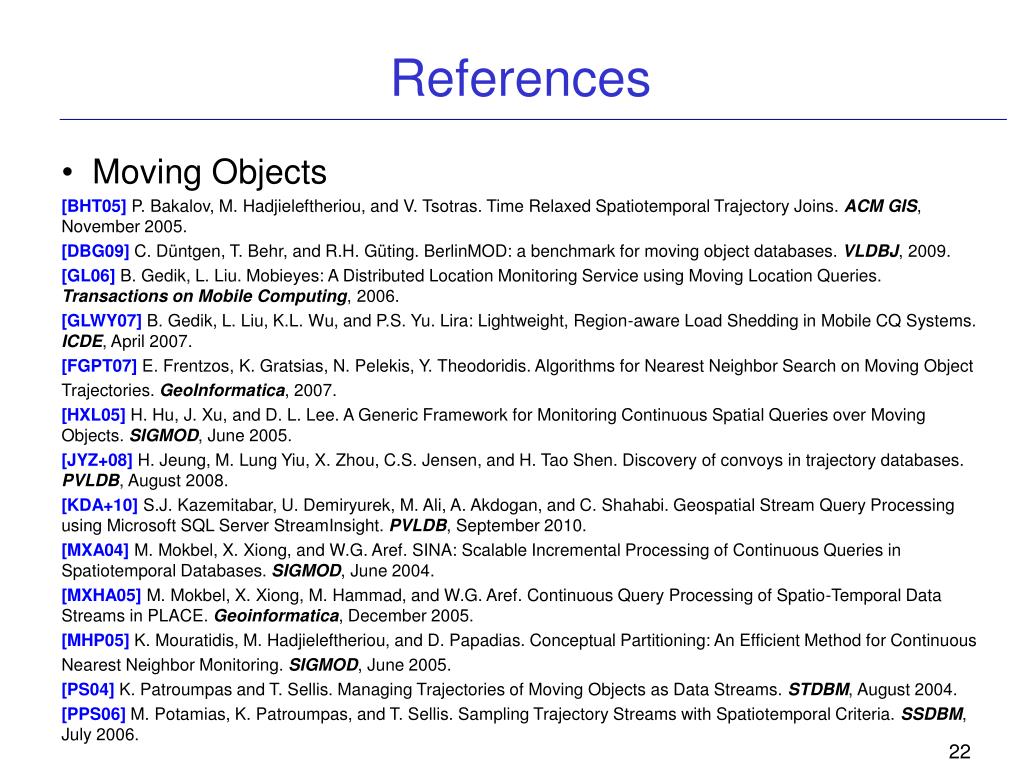Click author names "S.J. Kazemitabar, U. Demiryurek"
1024x768 pixels.
click(268, 505)
